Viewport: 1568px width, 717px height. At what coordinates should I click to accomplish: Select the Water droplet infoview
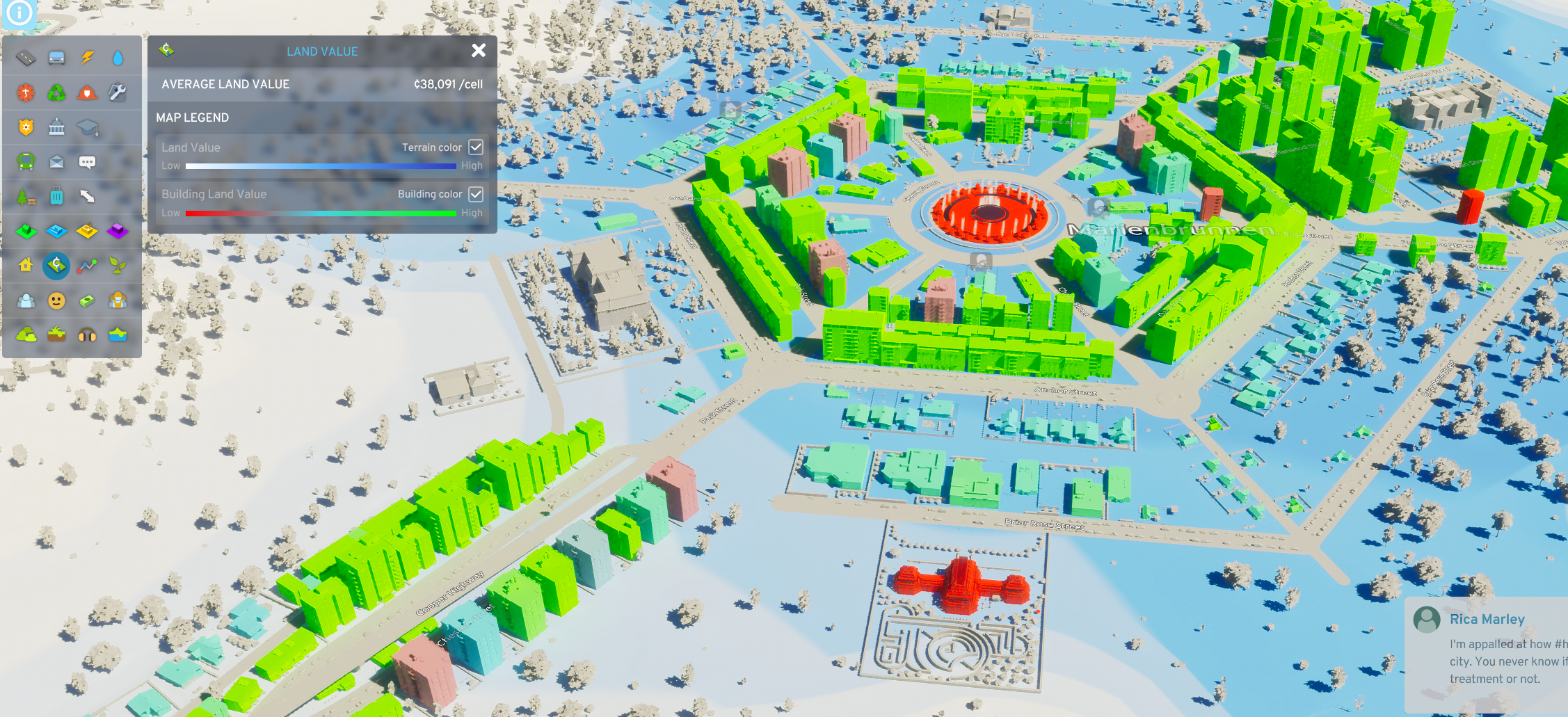tap(118, 58)
